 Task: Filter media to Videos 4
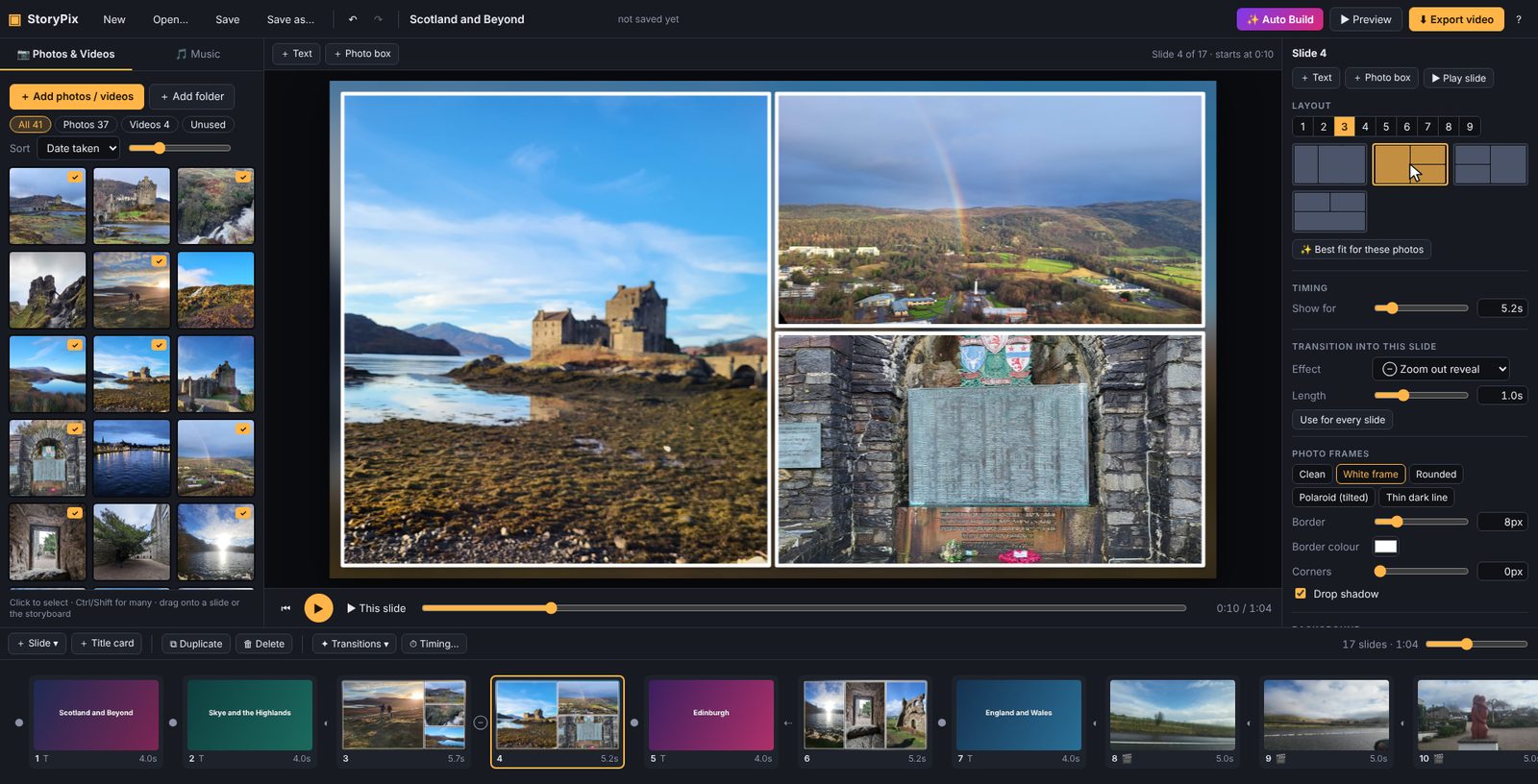pos(149,125)
